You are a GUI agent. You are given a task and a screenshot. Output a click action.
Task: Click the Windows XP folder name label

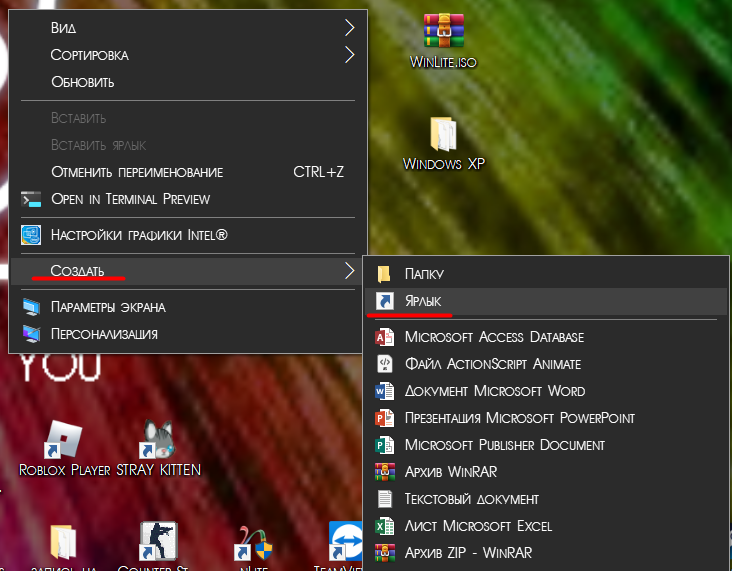pos(443,164)
